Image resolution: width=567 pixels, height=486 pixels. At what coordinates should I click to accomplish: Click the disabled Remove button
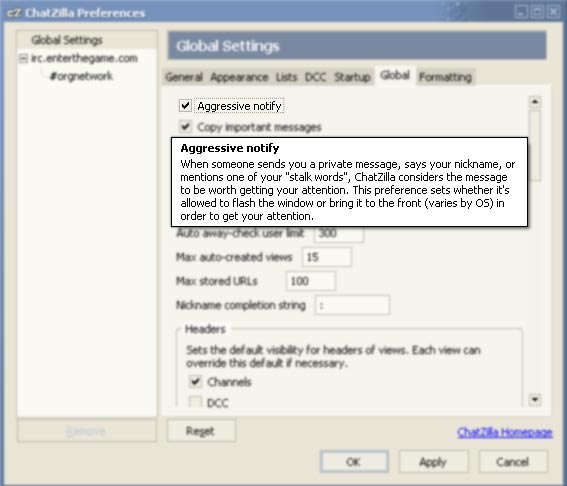tap(87, 431)
